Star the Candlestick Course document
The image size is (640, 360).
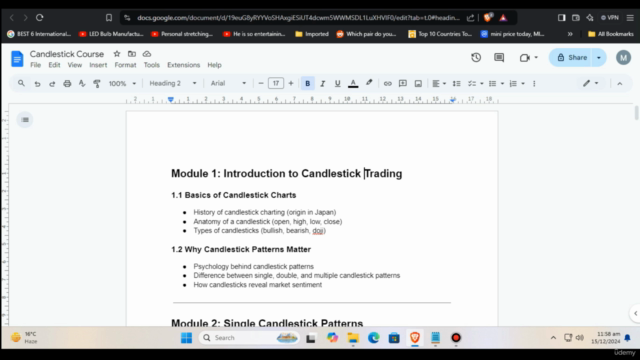(117, 54)
